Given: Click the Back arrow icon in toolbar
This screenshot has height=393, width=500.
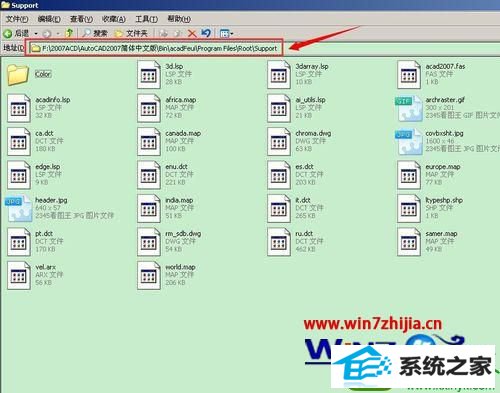Looking at the screenshot, I should point(8,33).
